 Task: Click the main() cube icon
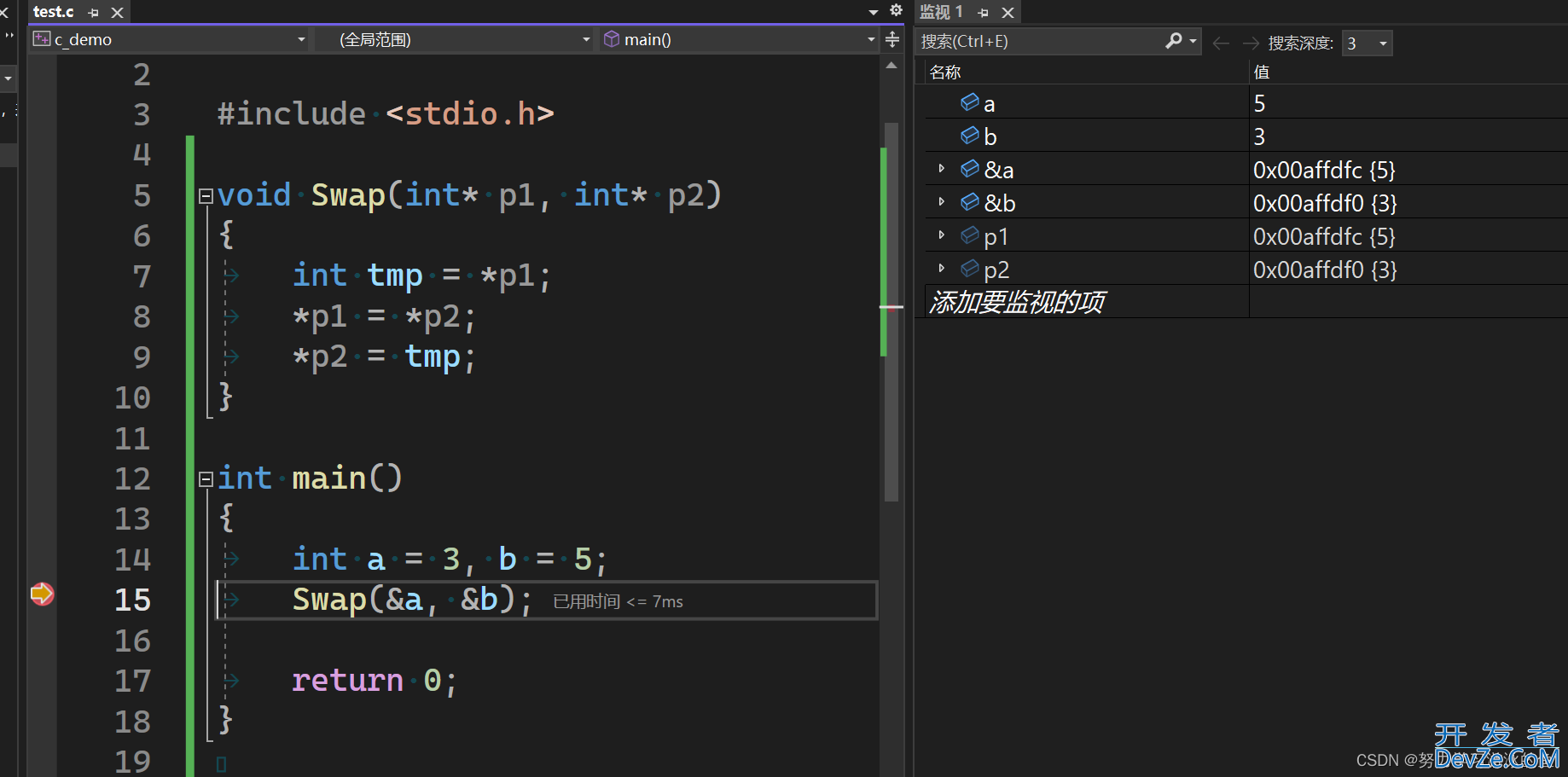(x=611, y=38)
